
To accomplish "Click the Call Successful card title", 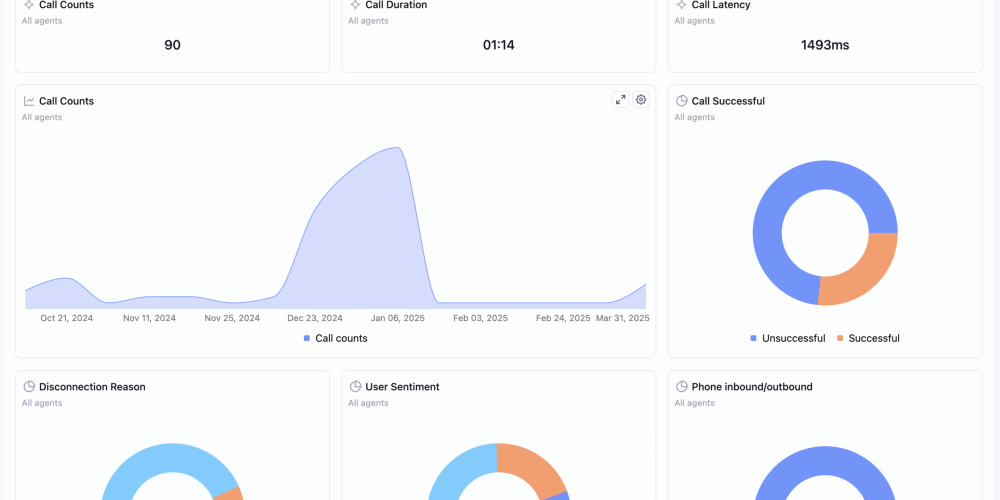I will (728, 101).
